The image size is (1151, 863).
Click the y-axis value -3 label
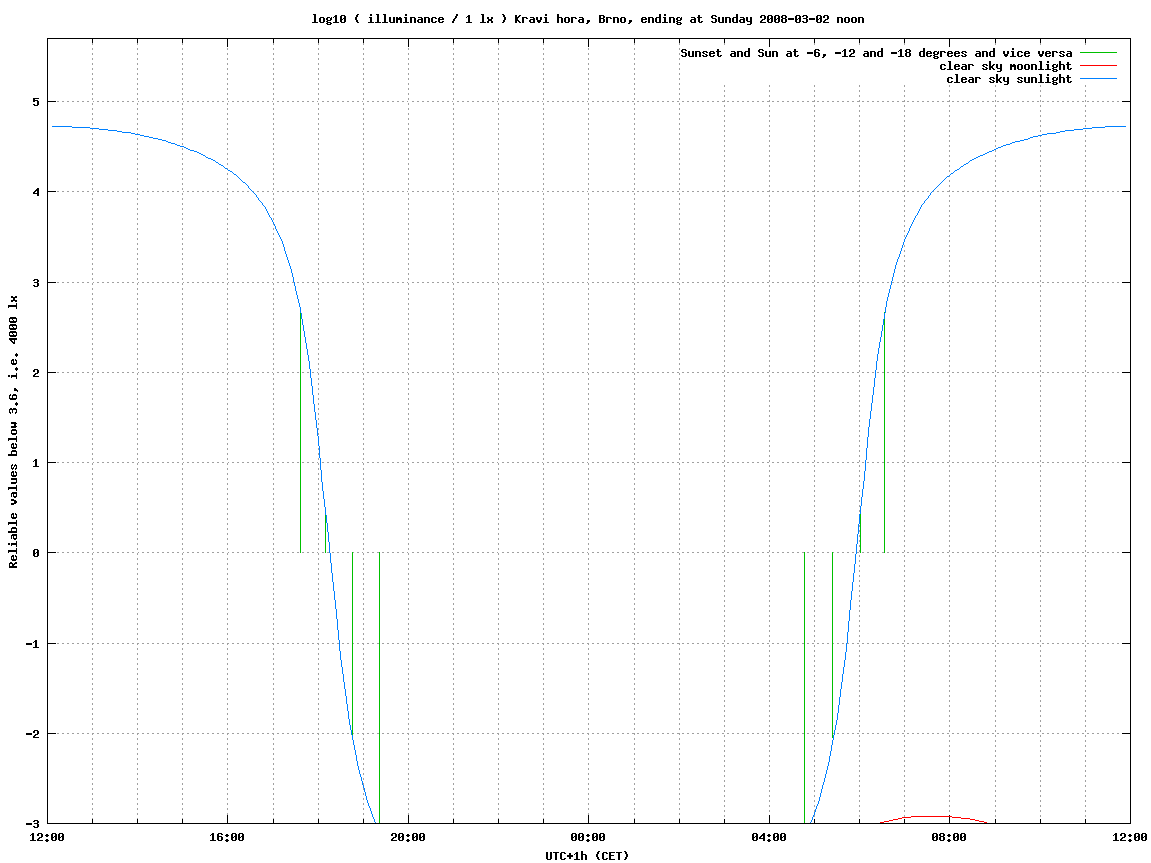(32, 824)
